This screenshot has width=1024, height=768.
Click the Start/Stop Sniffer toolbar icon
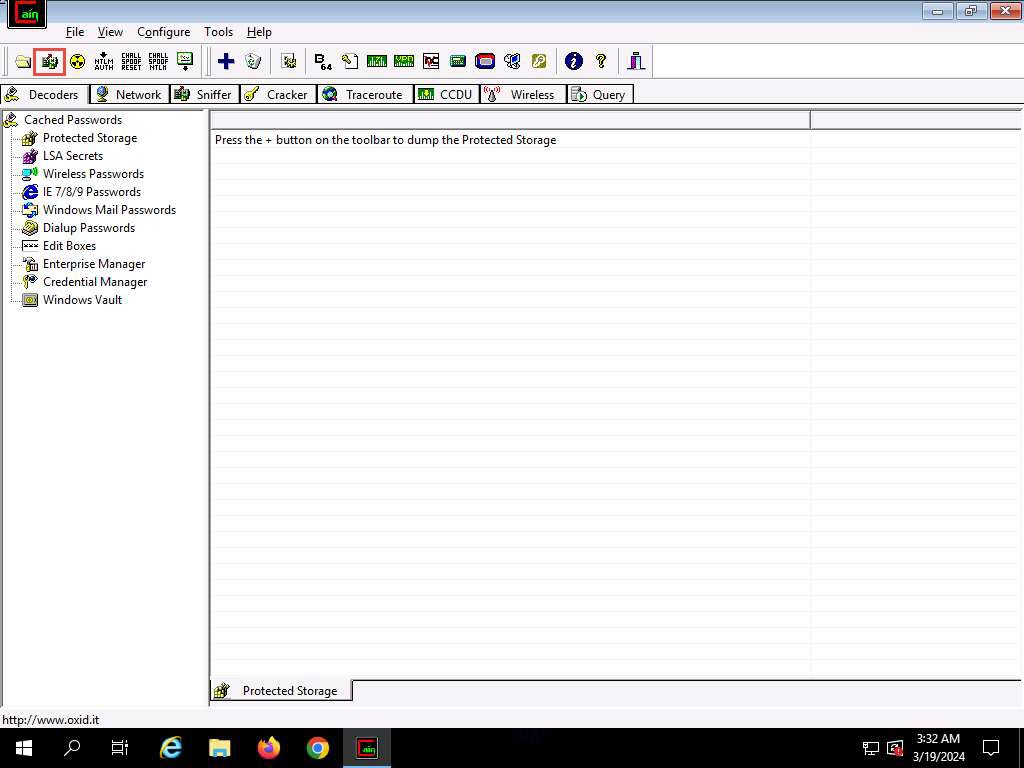pyautogui.click(x=49, y=62)
